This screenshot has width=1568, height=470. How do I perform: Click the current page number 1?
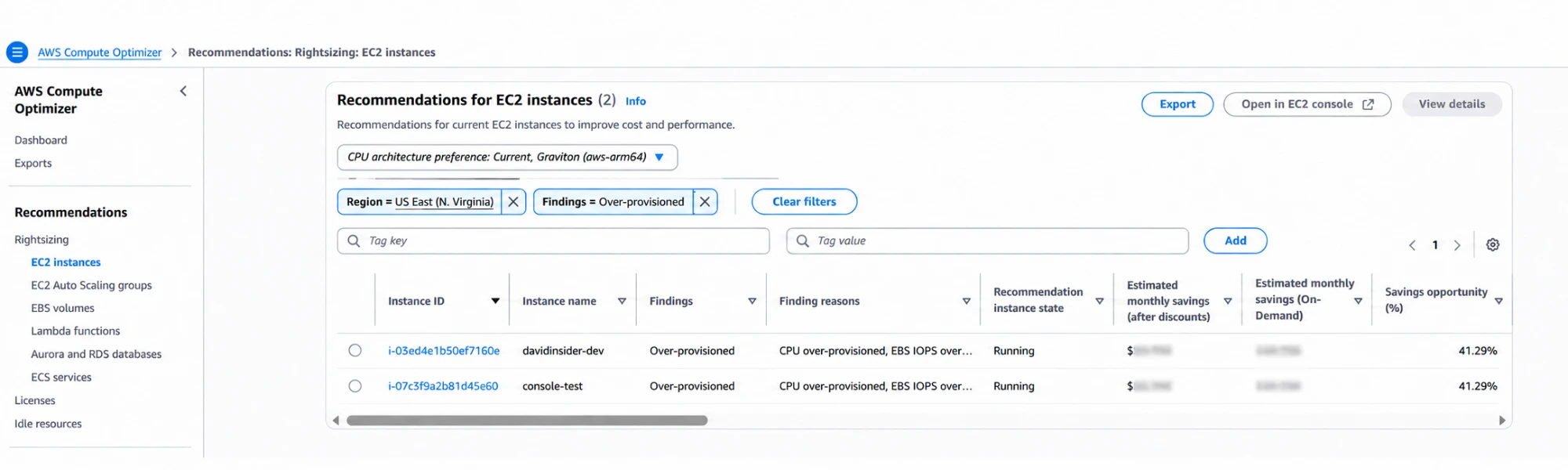[1435, 245]
